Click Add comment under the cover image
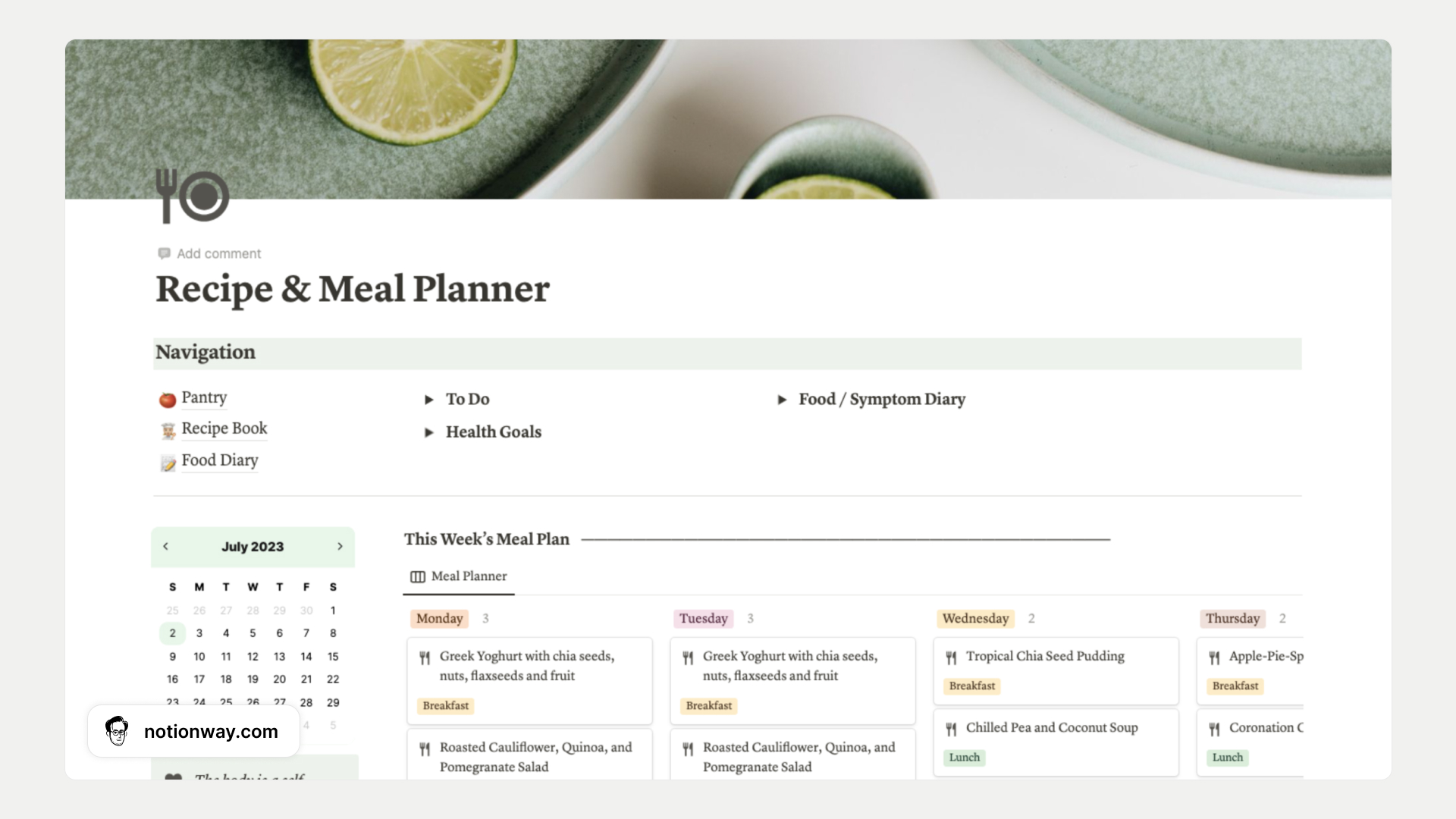 (x=218, y=253)
